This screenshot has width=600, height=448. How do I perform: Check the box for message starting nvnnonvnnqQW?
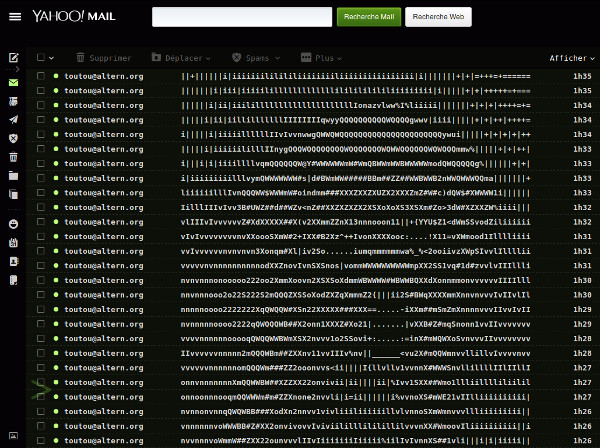[x=41, y=411]
